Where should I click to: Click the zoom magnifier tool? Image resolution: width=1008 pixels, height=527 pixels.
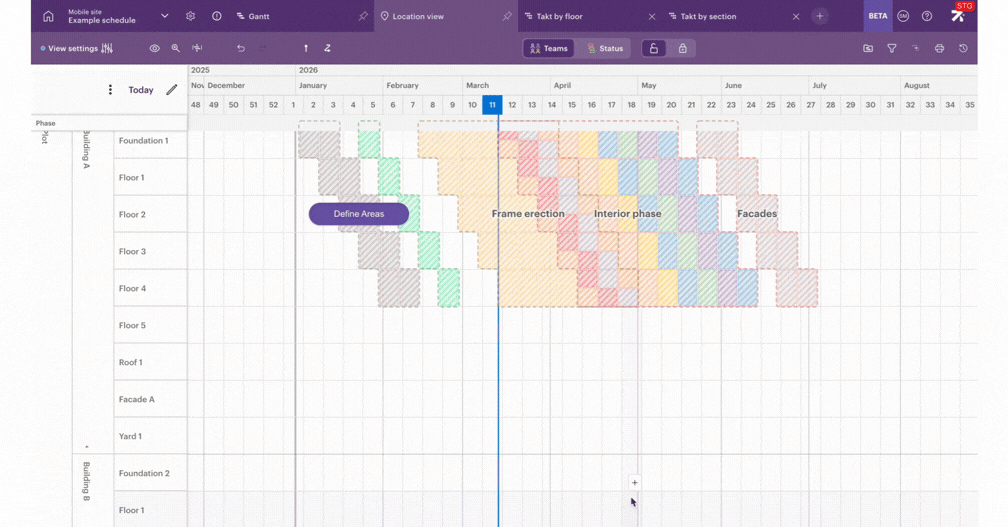click(x=176, y=48)
